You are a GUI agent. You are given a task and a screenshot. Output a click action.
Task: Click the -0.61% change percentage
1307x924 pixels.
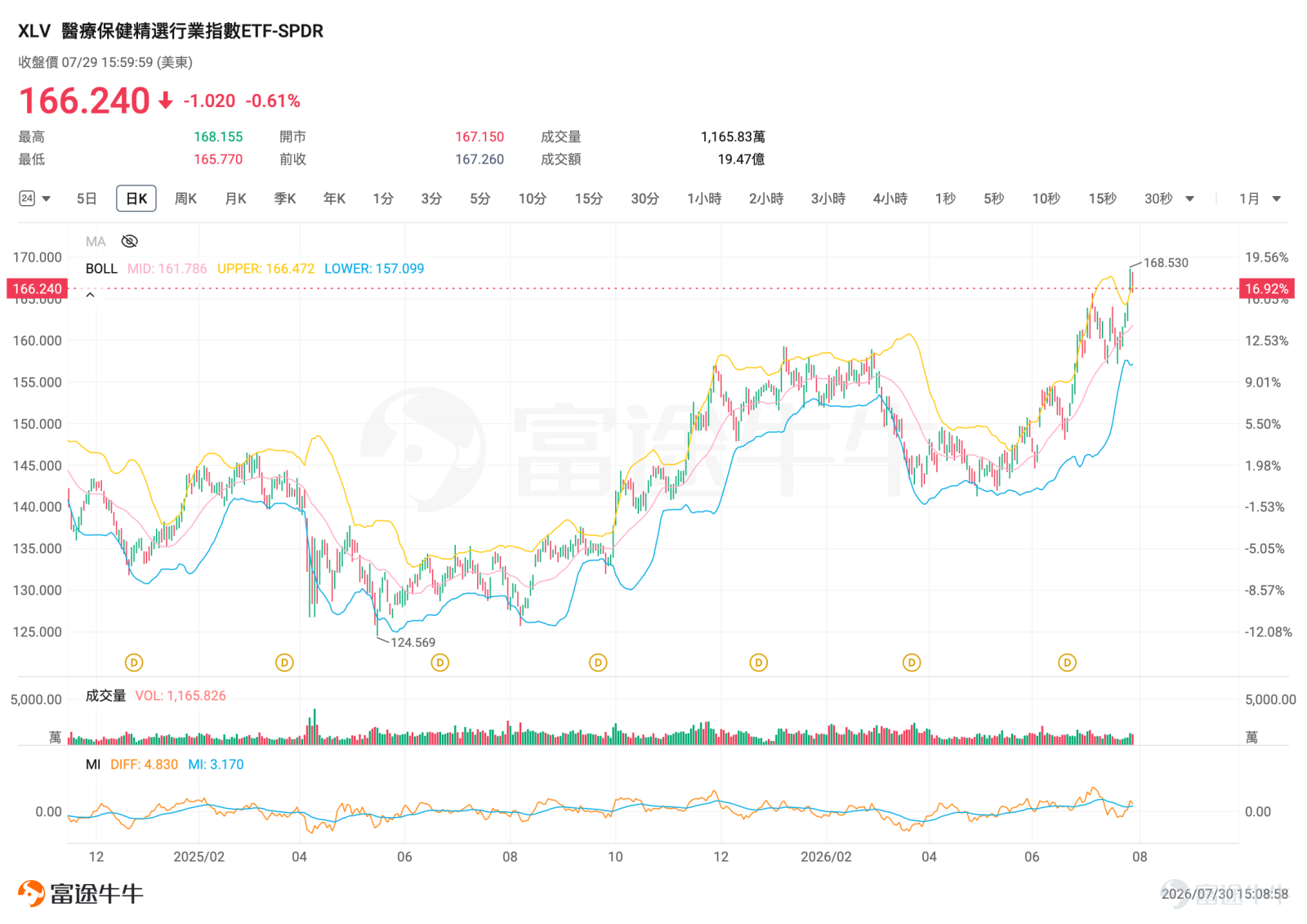point(273,101)
